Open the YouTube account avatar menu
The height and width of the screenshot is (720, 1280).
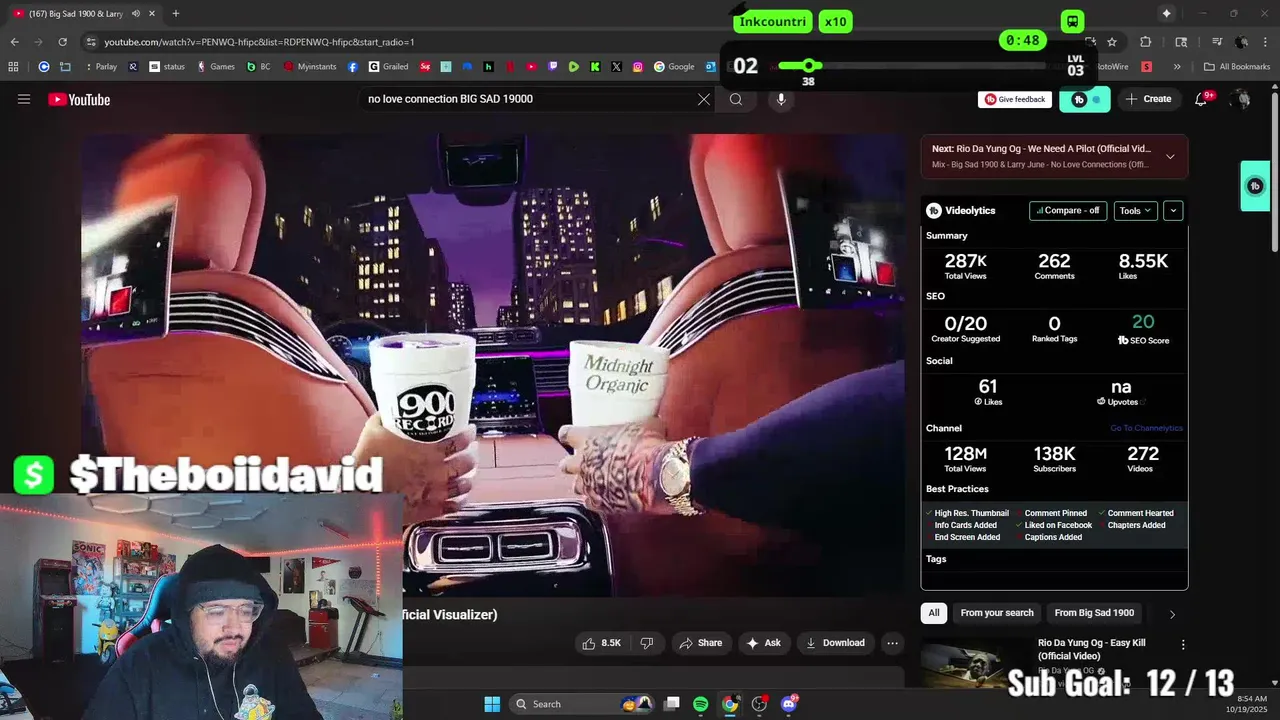1241,99
